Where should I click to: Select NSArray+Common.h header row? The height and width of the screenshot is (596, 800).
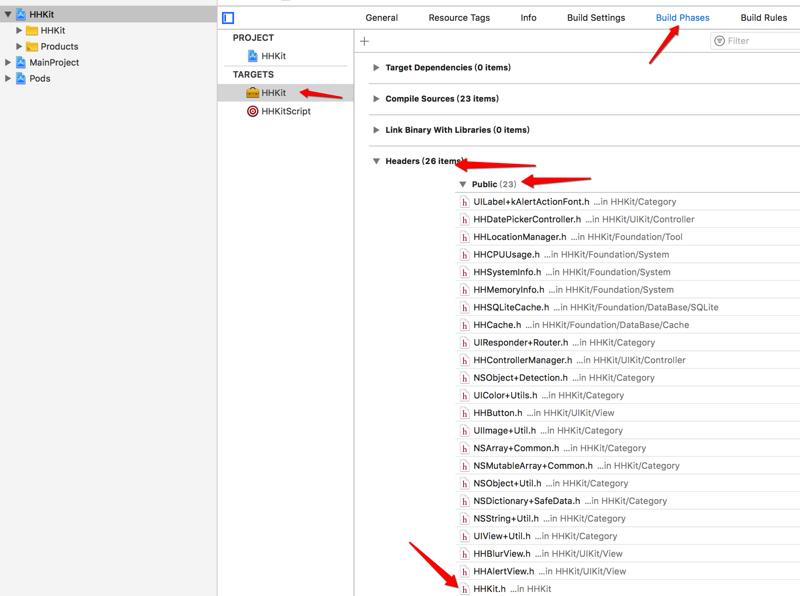point(628,449)
